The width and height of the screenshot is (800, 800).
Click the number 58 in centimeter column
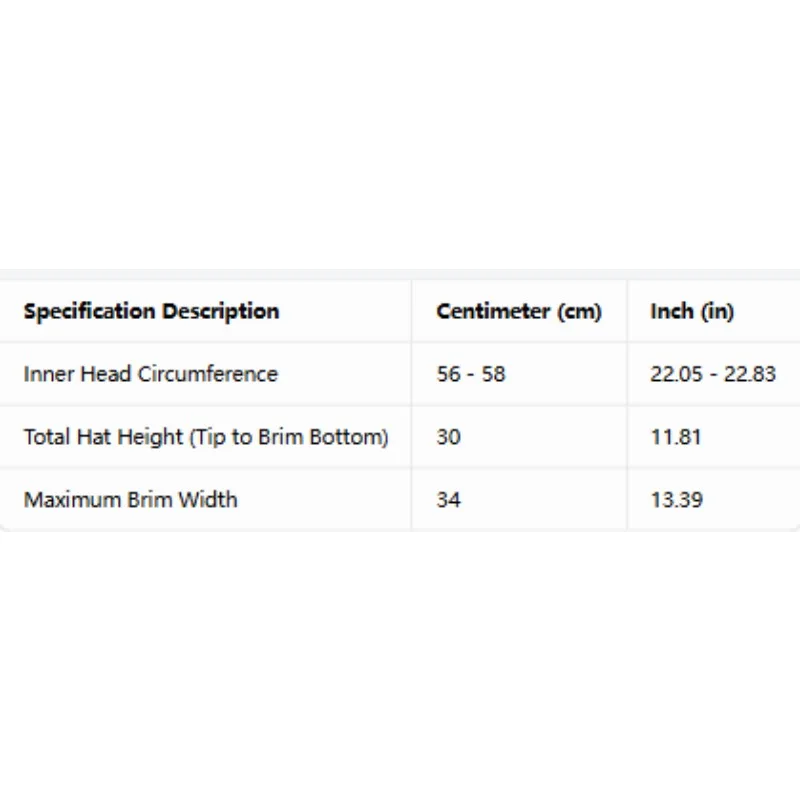click(x=493, y=374)
